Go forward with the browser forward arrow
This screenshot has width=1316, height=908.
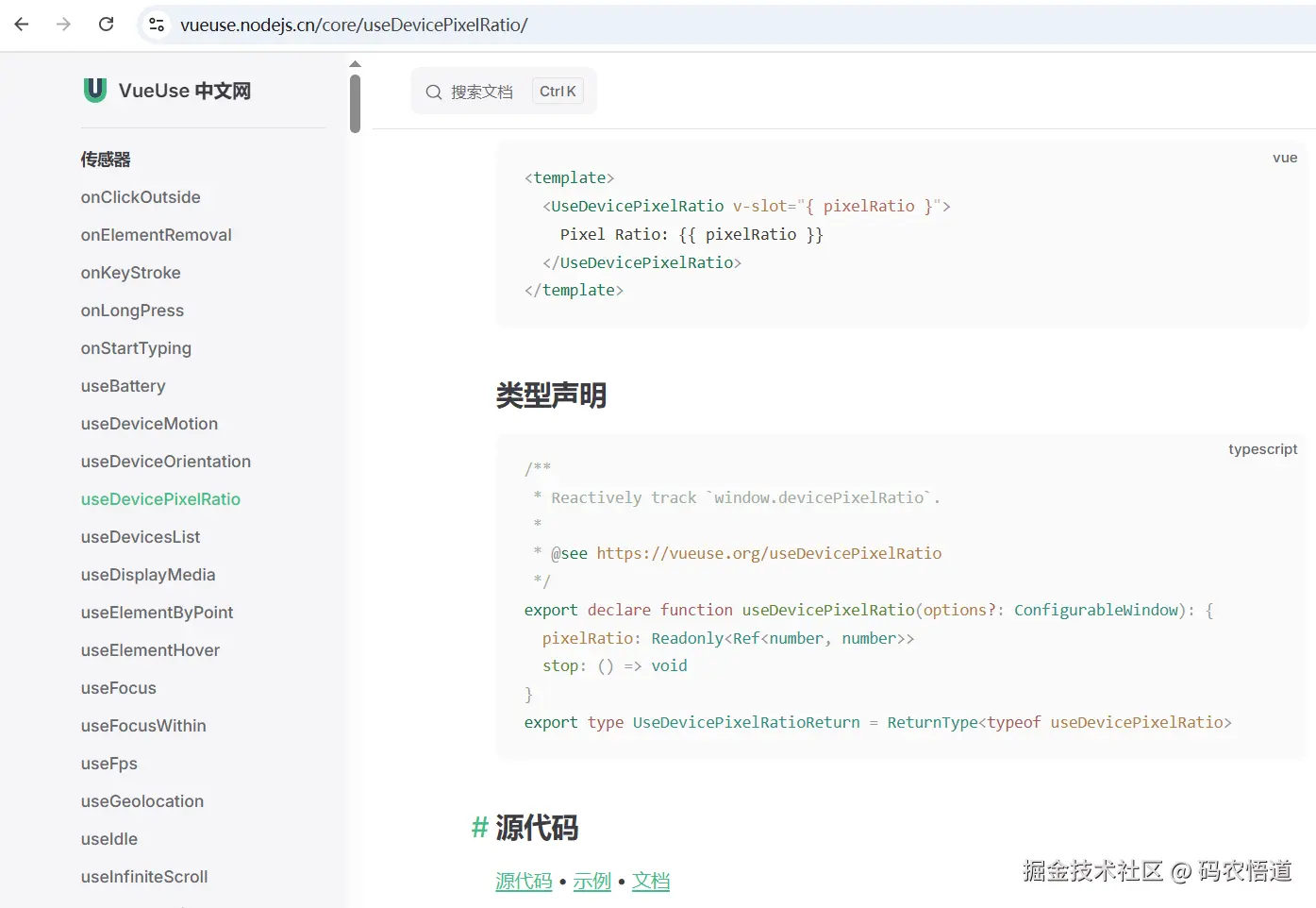(63, 25)
